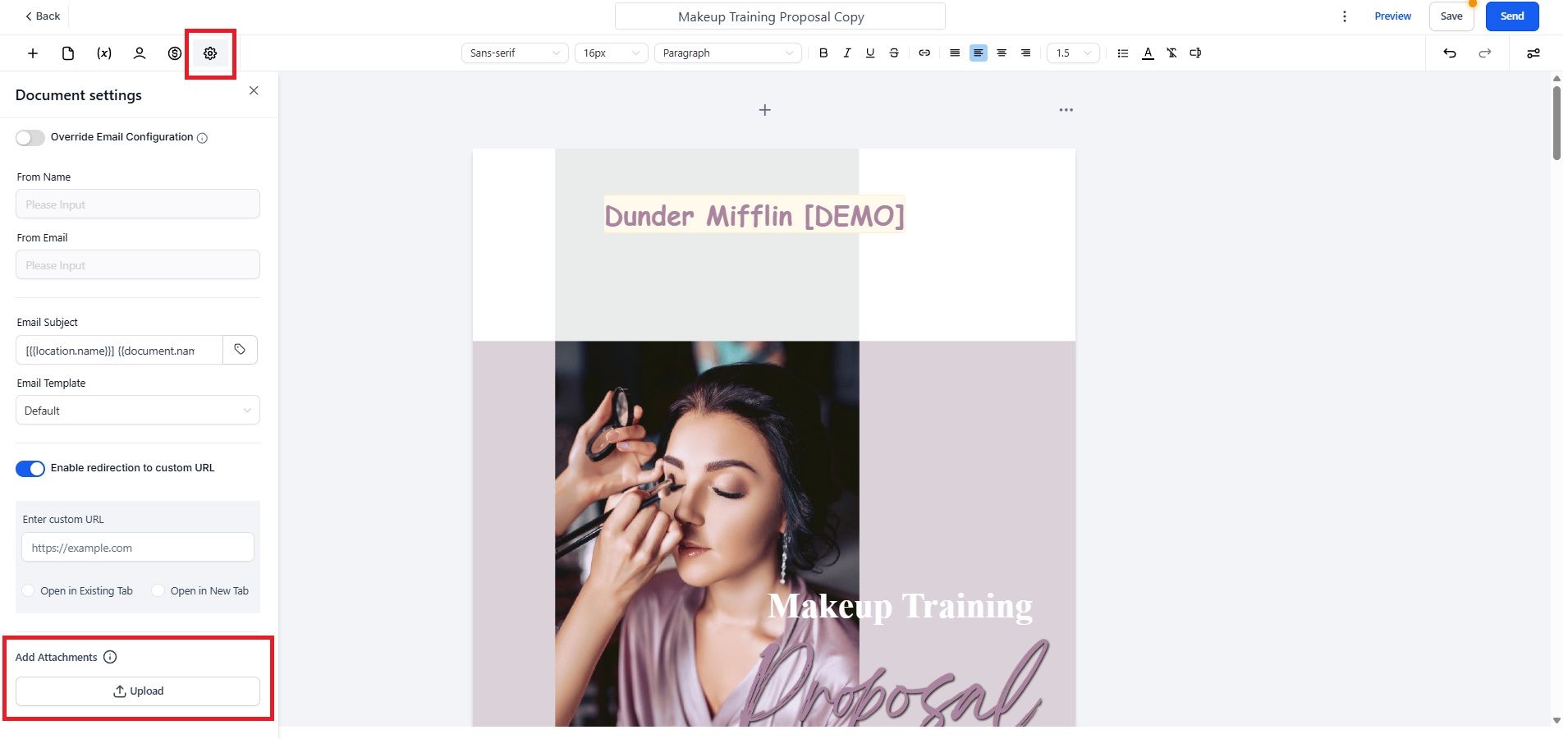This screenshot has width=1568, height=739.
Task: Go Back to previous page
Action: [43, 16]
